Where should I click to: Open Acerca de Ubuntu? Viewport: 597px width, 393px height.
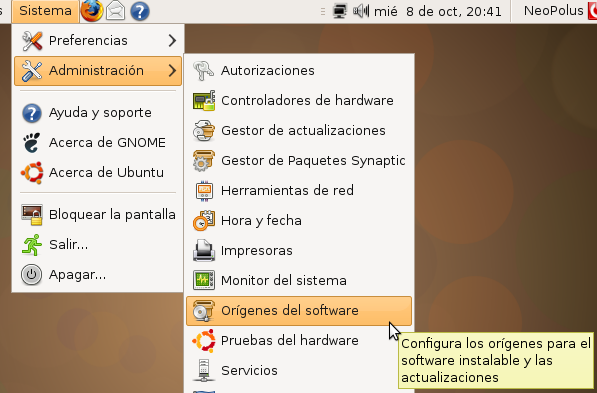(98, 173)
